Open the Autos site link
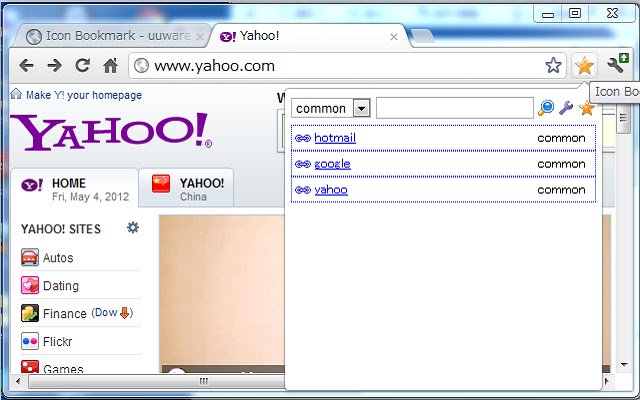 click(58, 258)
